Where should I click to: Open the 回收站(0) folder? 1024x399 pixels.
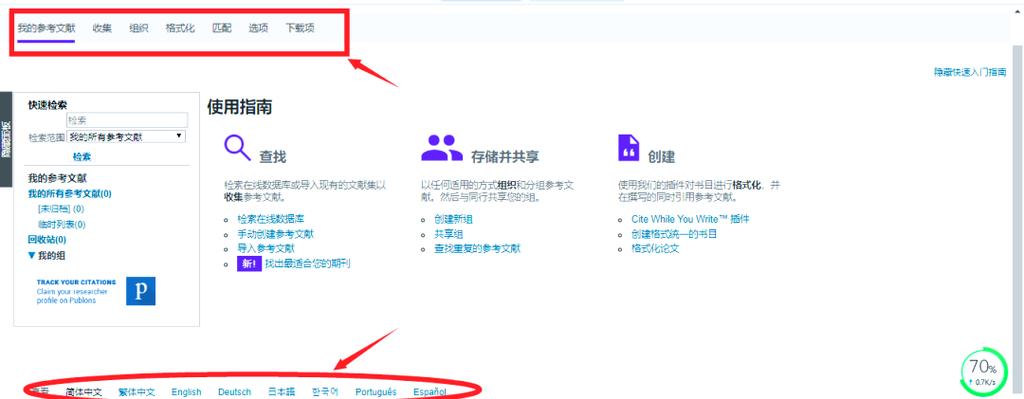pos(47,240)
